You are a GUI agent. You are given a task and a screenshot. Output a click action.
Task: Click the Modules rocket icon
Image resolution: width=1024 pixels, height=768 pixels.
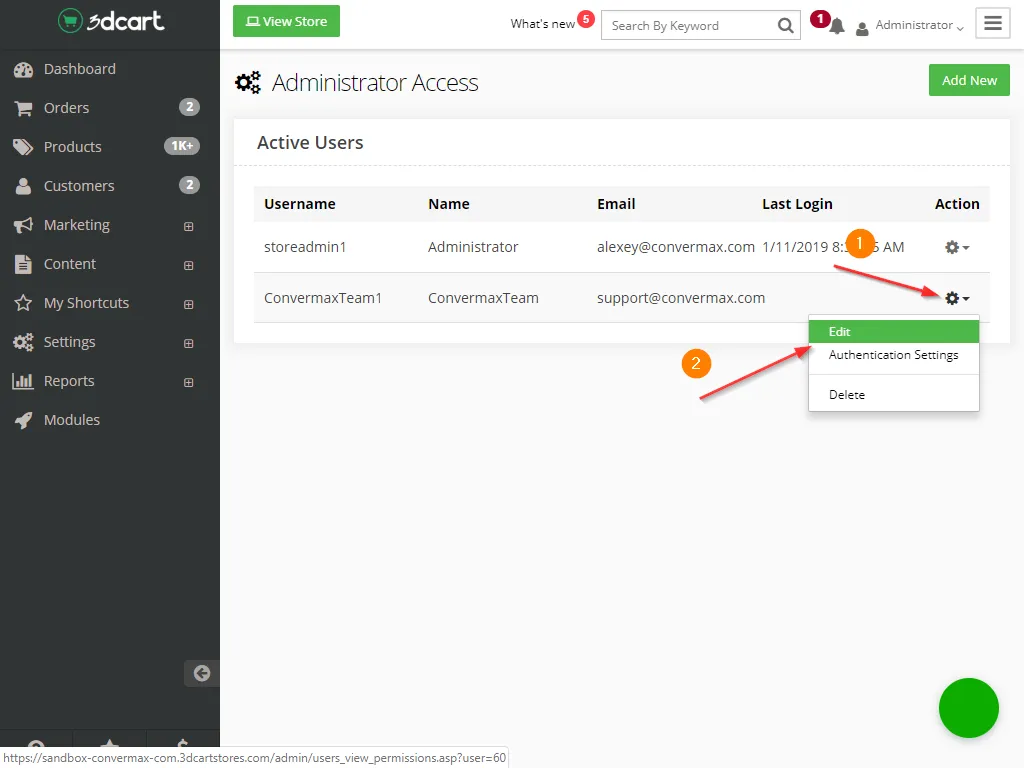[x=23, y=420]
